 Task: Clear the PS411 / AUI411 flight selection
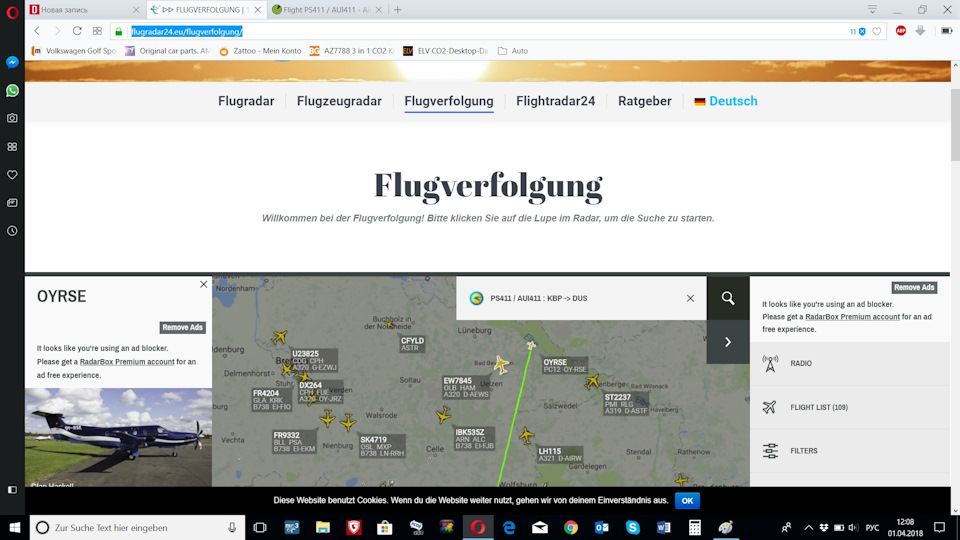coord(690,298)
